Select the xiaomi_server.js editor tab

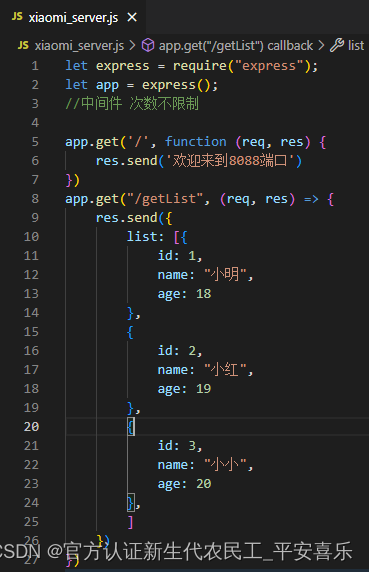[73, 17]
